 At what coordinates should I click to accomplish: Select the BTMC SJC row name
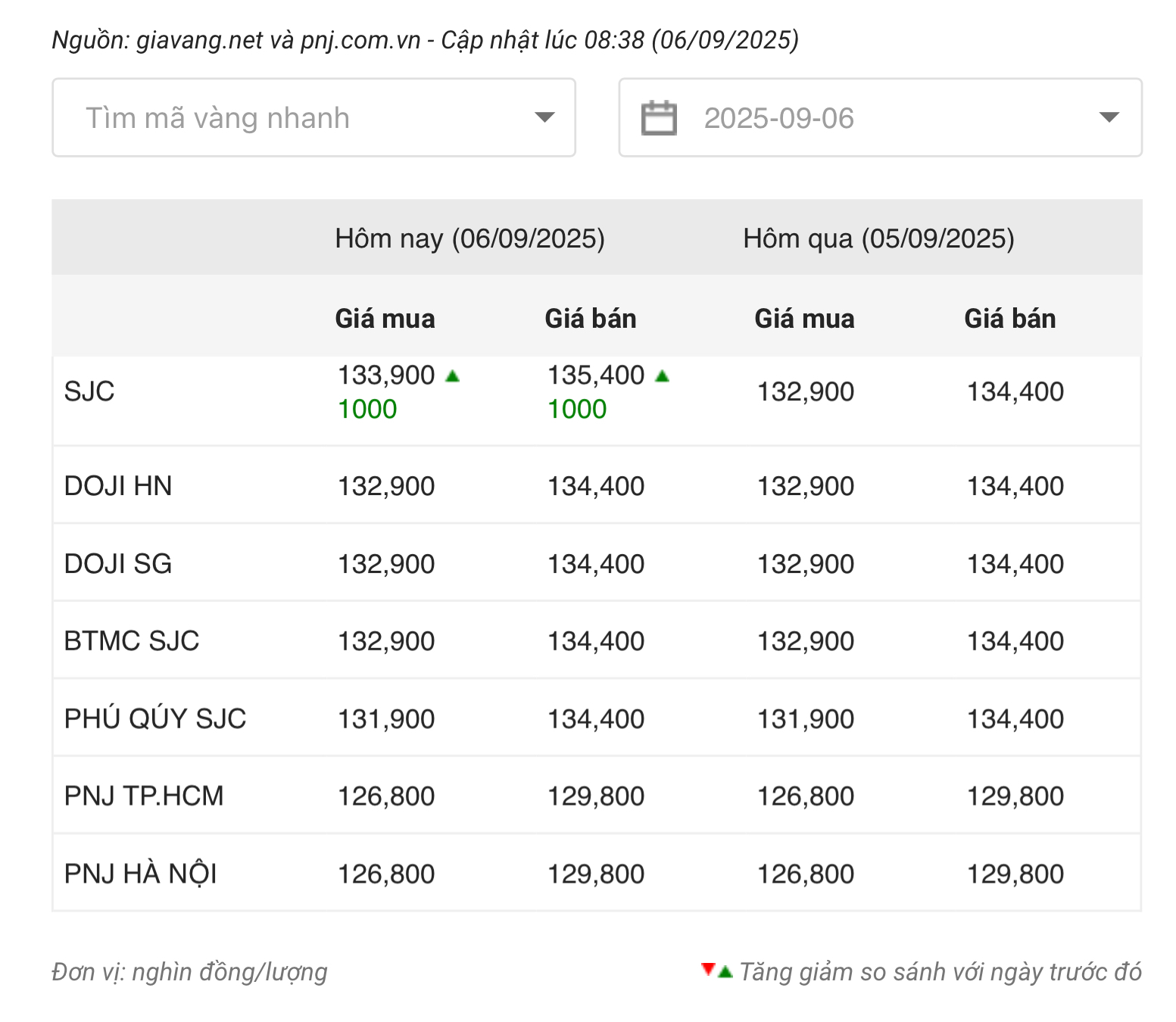coord(131,641)
